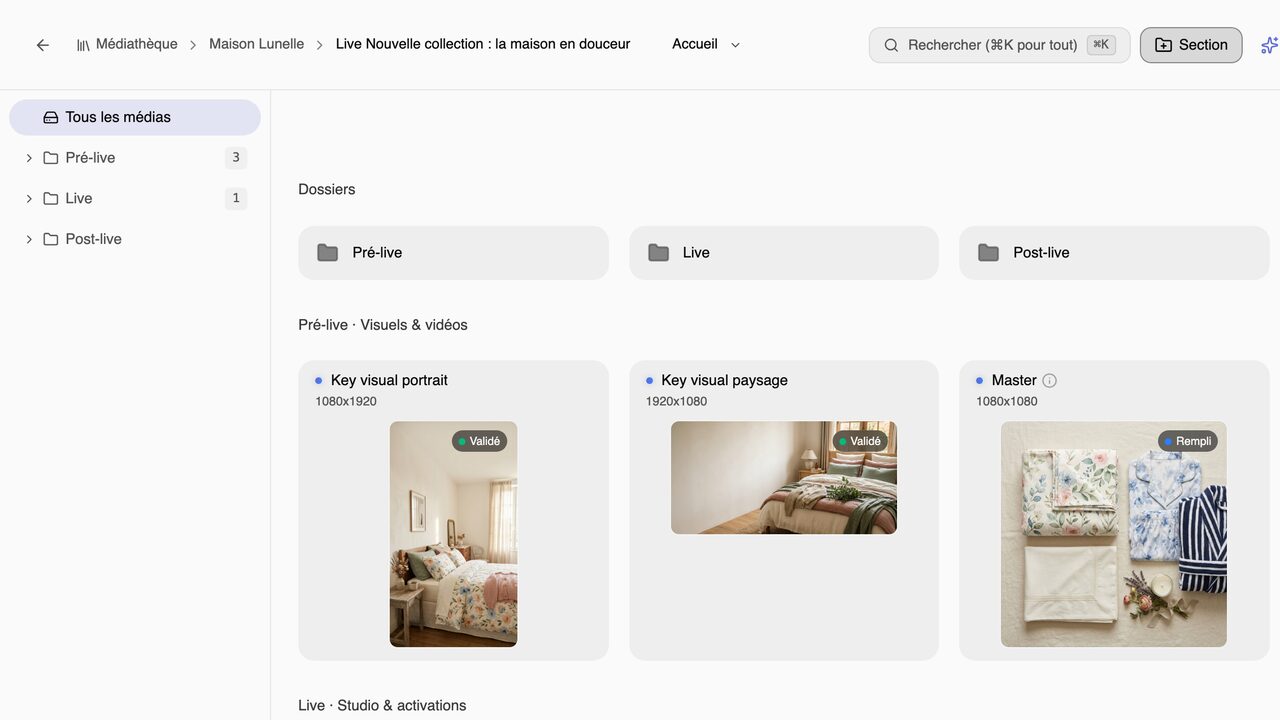
Task: Click the info icon next to Master
Action: 1049,380
